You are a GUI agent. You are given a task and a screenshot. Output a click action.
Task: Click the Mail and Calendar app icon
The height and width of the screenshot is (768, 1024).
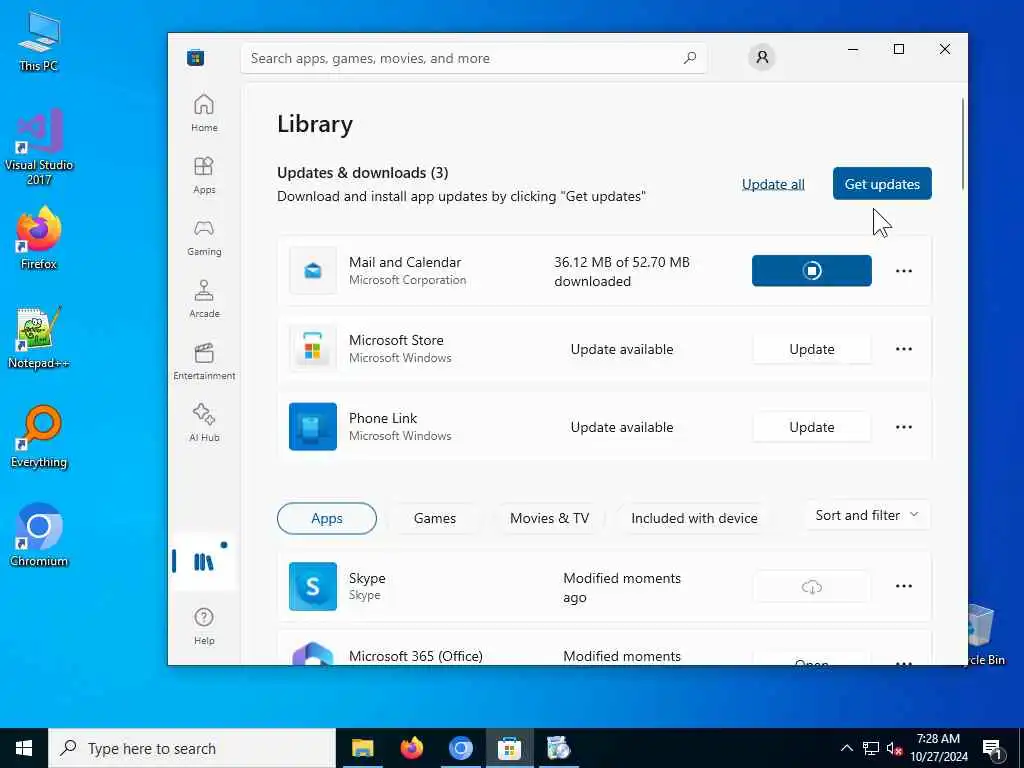313,270
